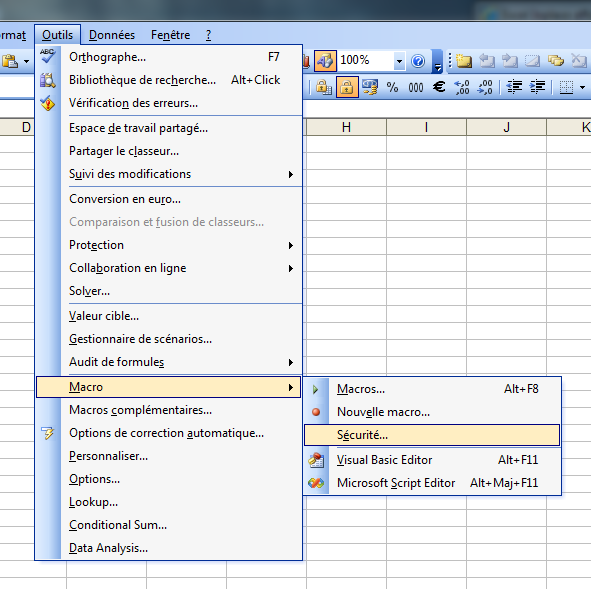Click the increase indent icon

[537, 87]
